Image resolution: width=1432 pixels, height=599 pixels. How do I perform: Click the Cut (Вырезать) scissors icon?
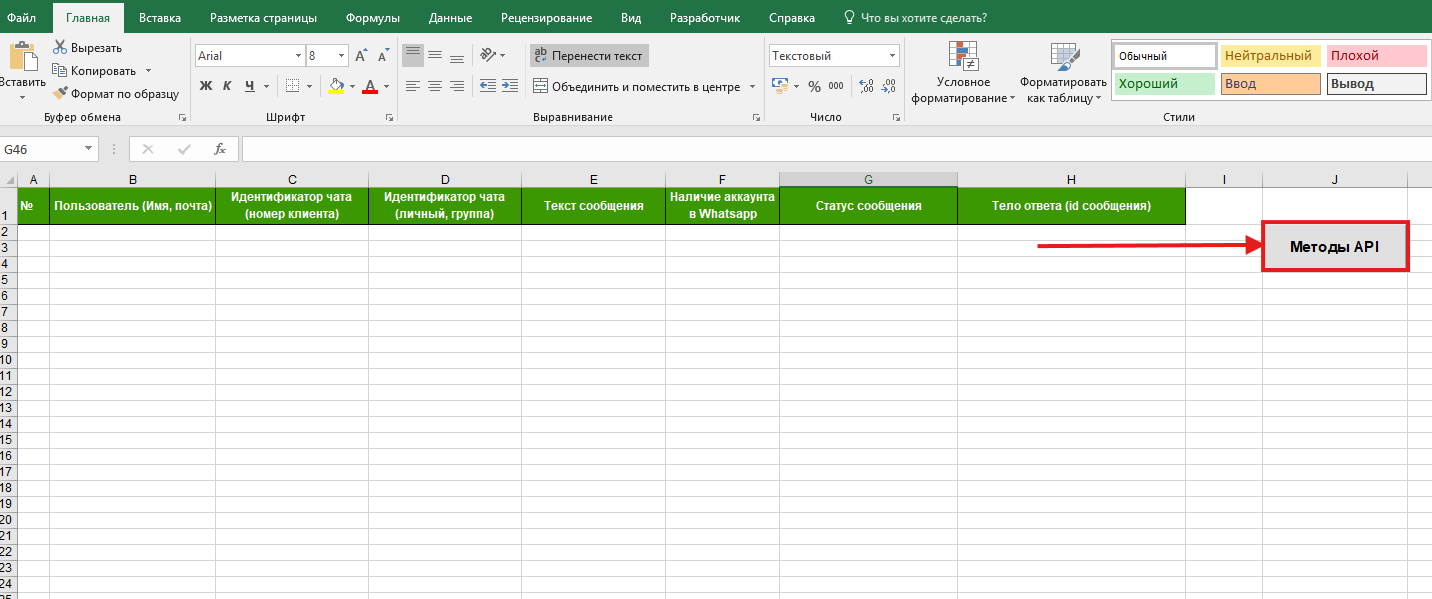coord(60,47)
